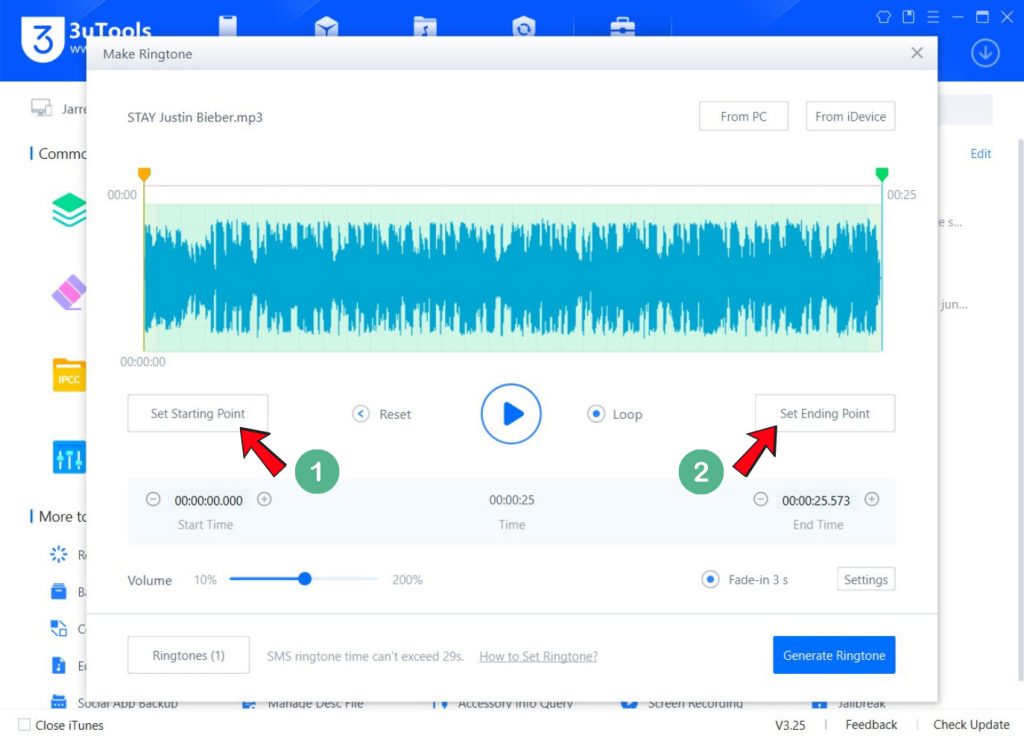Screen dimensions: 1024x747
Task: Click the V3.25 version text
Action: [x=790, y=725]
